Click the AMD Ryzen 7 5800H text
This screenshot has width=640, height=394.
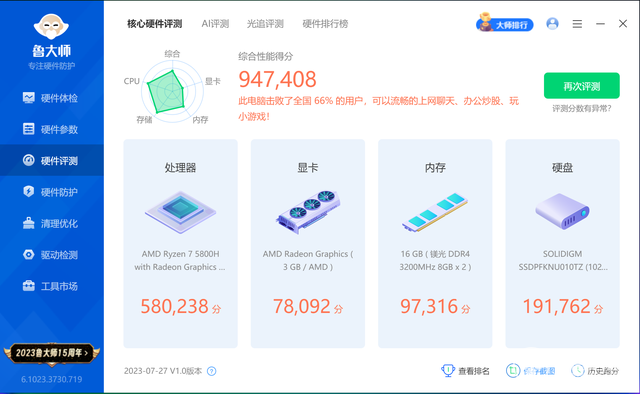tap(180, 254)
